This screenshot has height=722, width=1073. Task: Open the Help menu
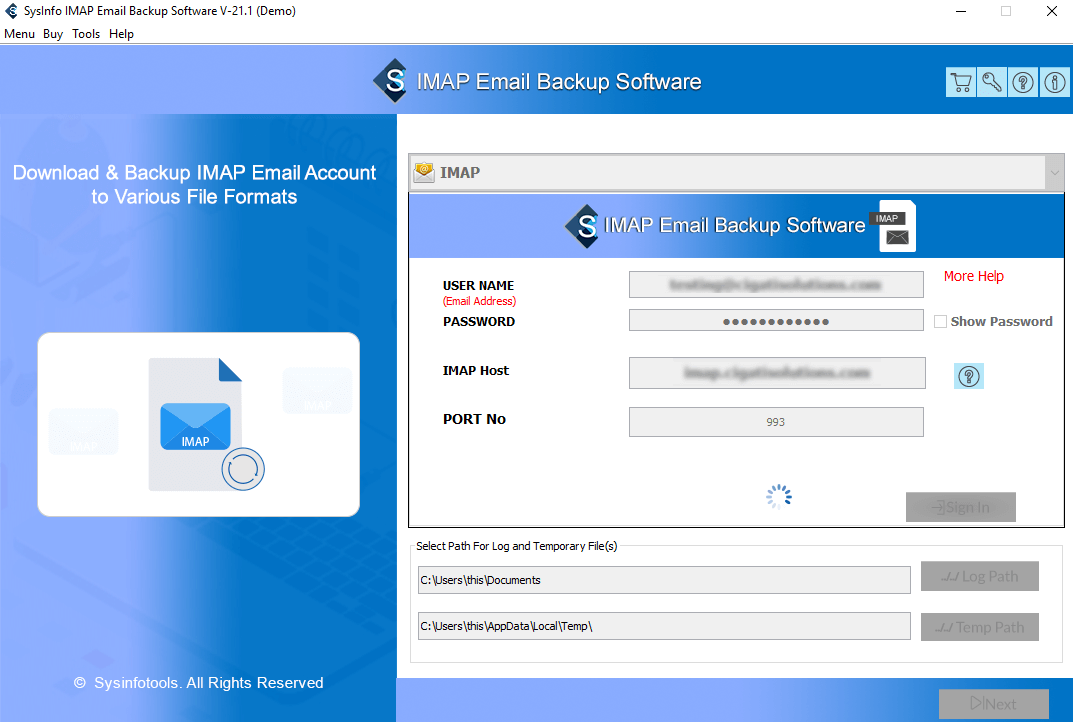[121, 34]
